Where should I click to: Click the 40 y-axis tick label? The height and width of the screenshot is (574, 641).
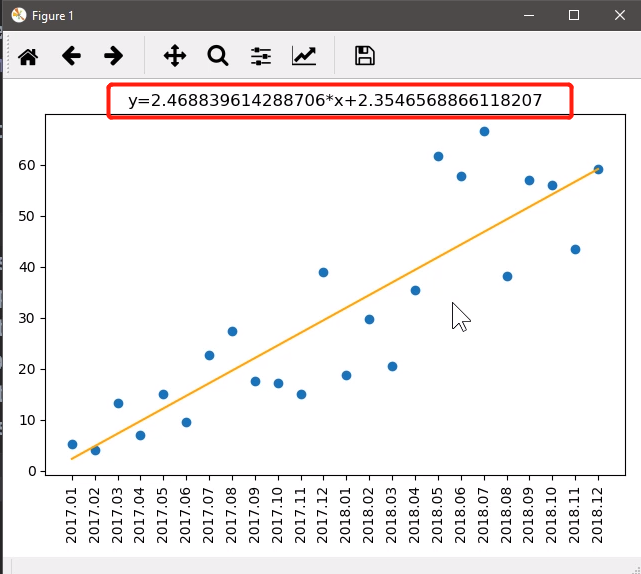pos(27,267)
